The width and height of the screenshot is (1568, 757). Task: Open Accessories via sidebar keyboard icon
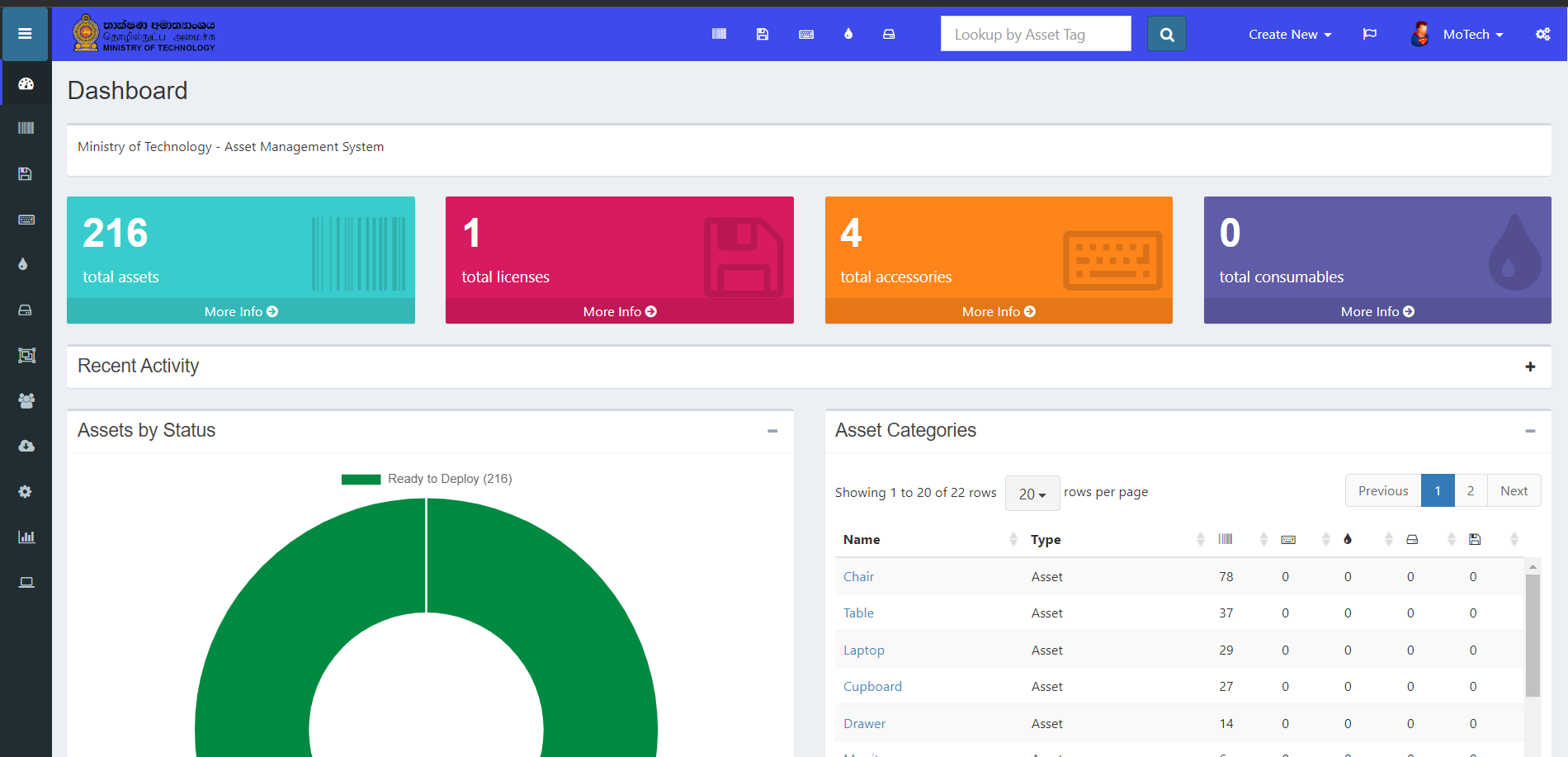tap(26, 220)
